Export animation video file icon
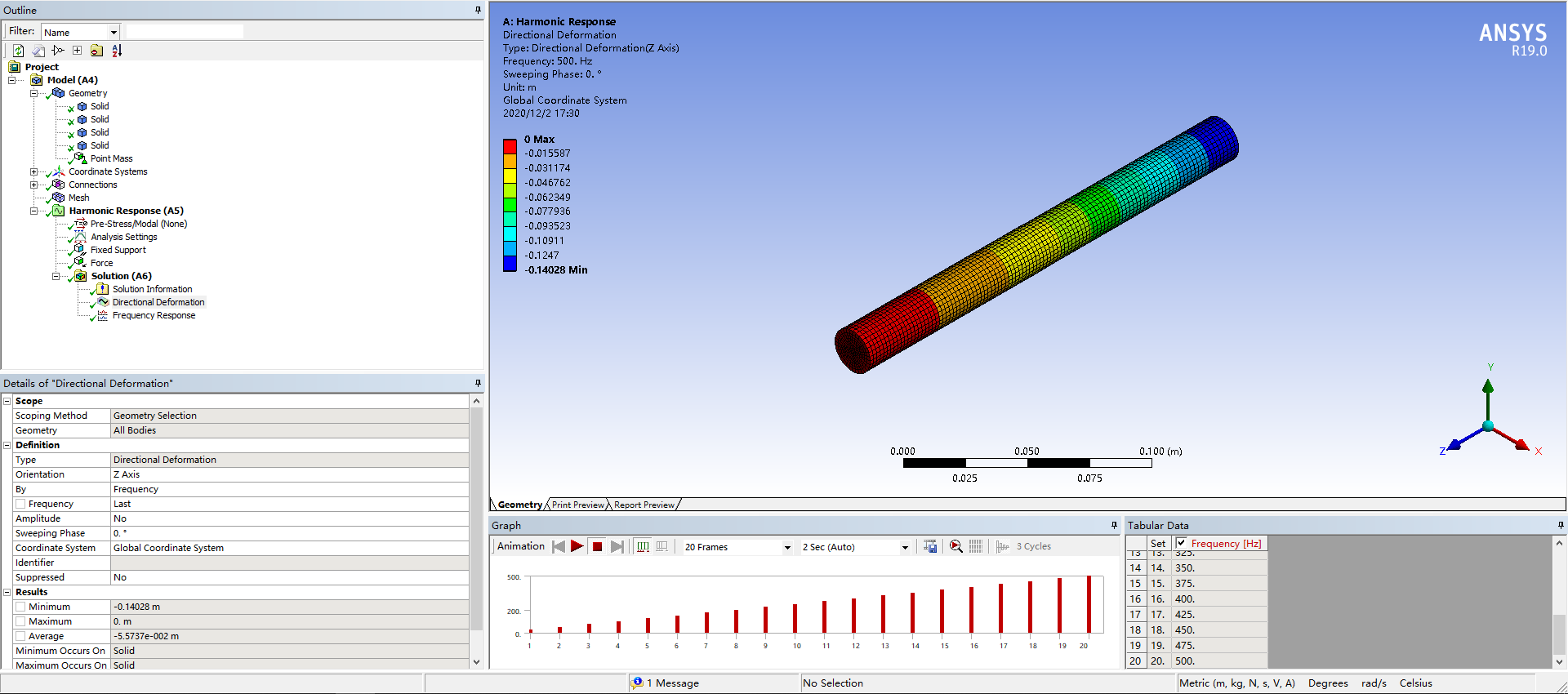Image resolution: width=1568 pixels, height=694 pixels. click(x=930, y=546)
